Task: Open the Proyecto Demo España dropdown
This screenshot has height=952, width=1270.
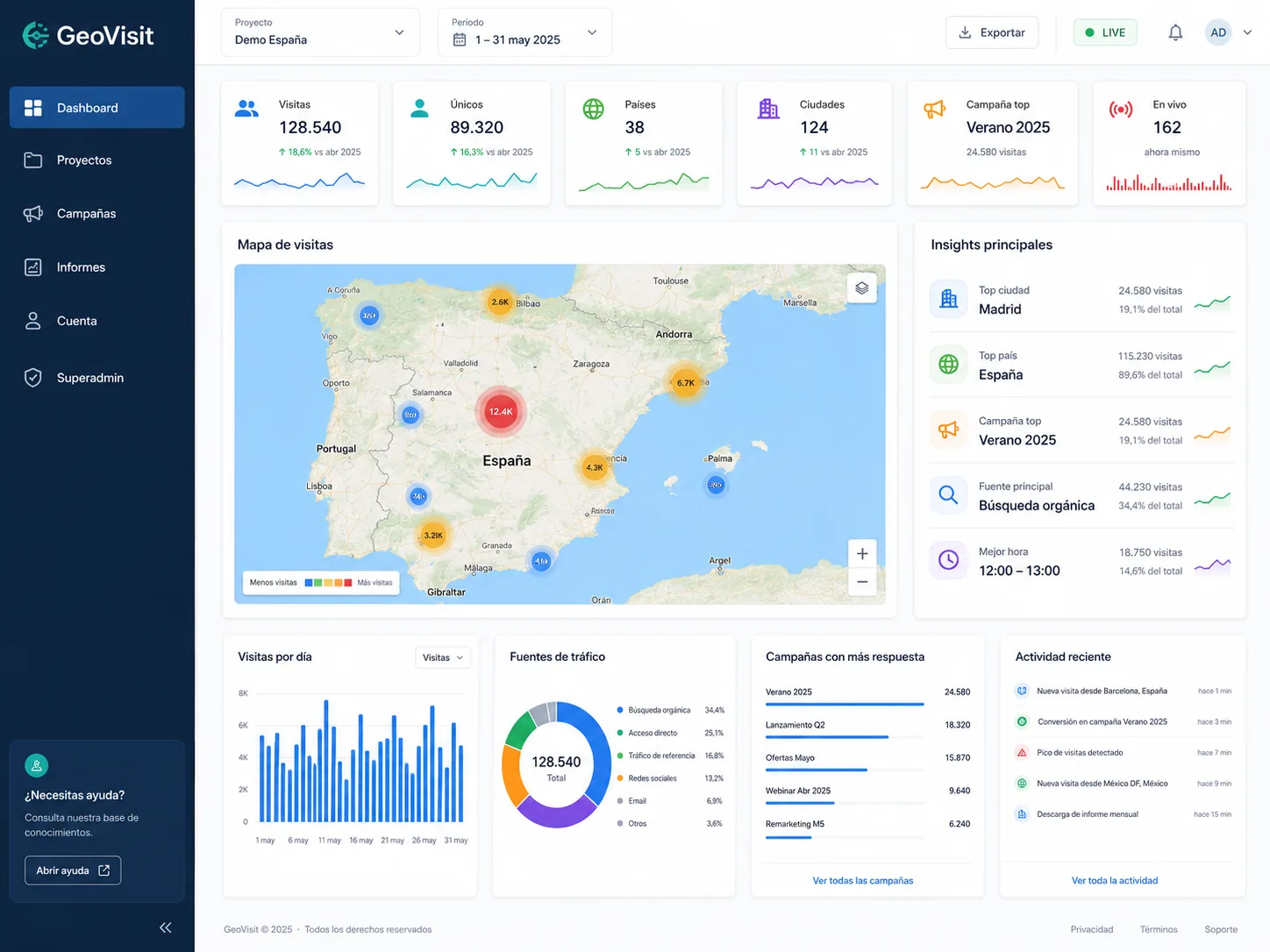Action: [320, 32]
